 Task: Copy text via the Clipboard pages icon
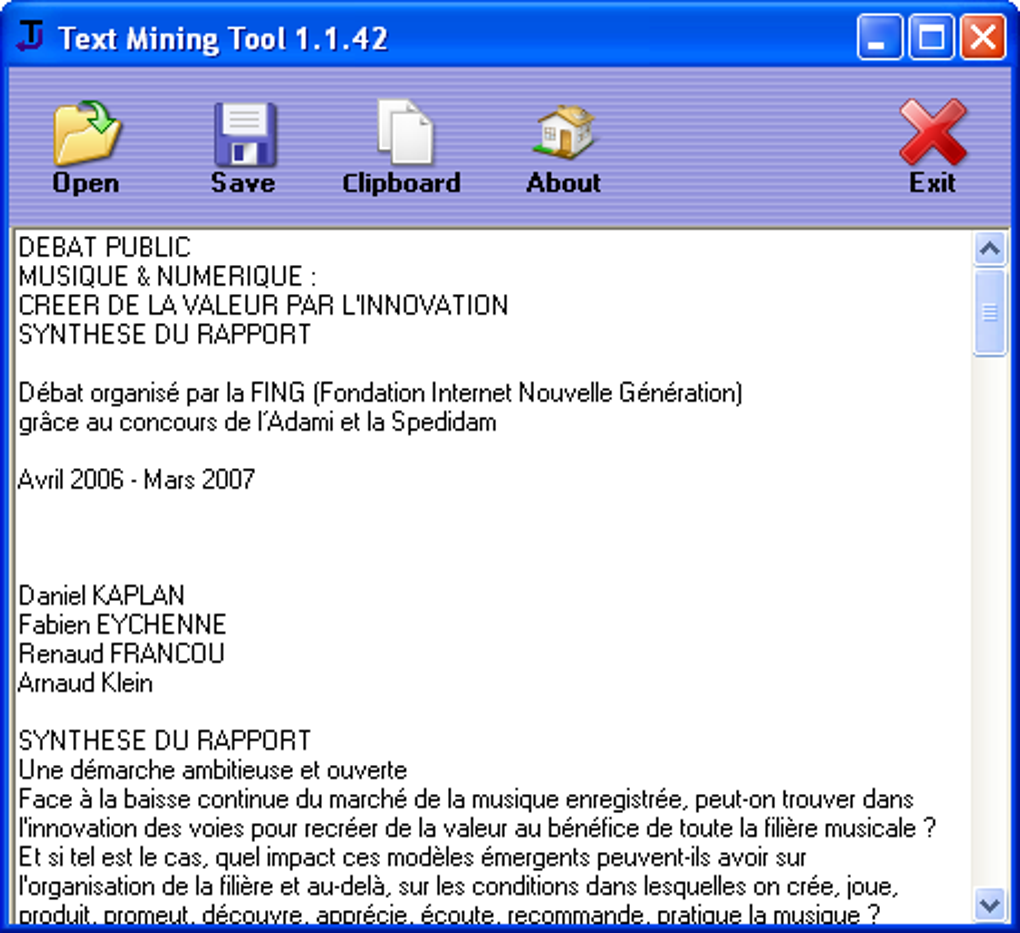pyautogui.click(x=401, y=130)
